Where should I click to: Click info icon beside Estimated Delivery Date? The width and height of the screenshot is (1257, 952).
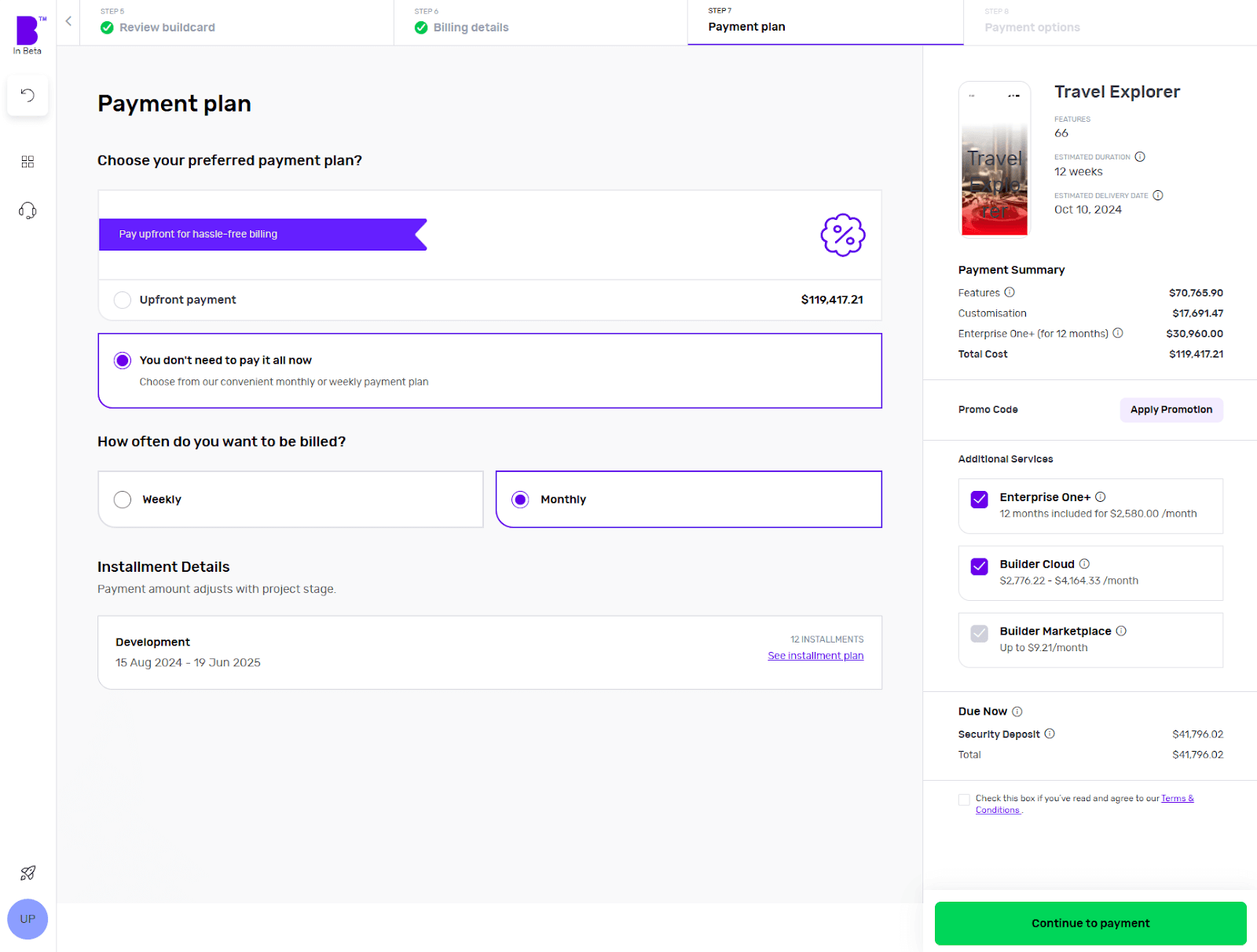1158,196
